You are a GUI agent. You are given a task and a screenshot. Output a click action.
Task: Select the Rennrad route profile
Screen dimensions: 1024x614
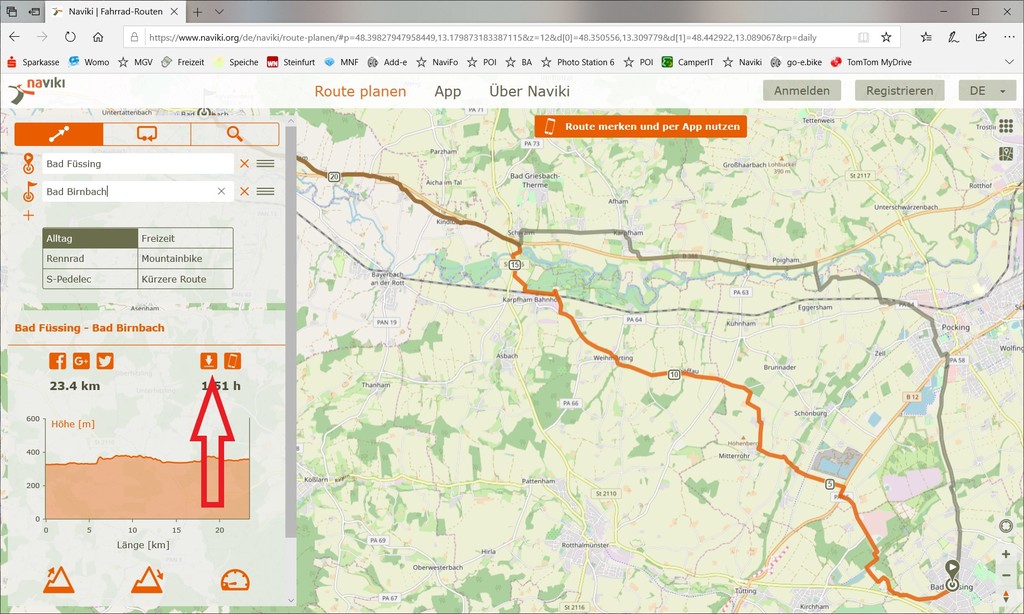coord(90,259)
